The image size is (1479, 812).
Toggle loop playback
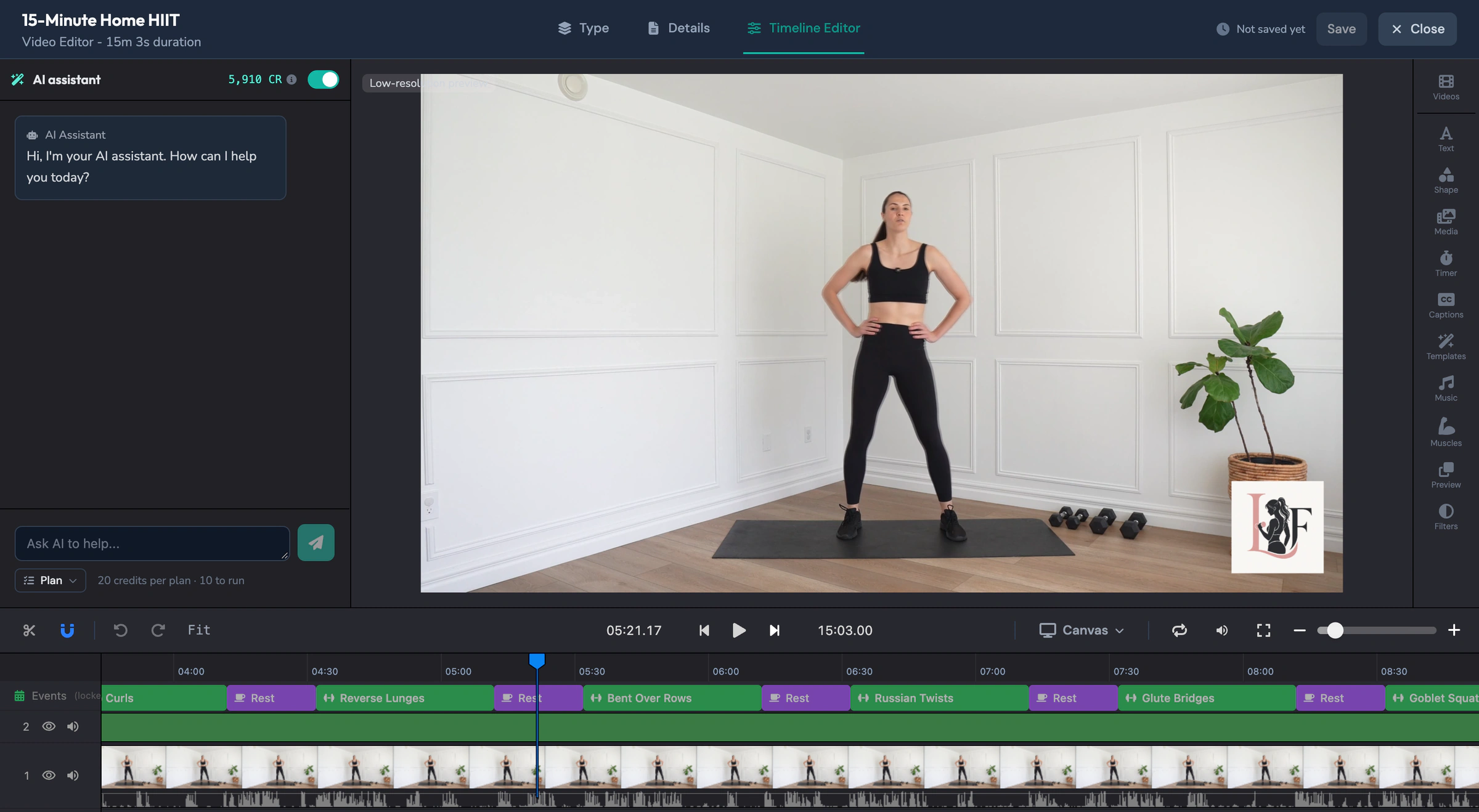click(1179, 630)
